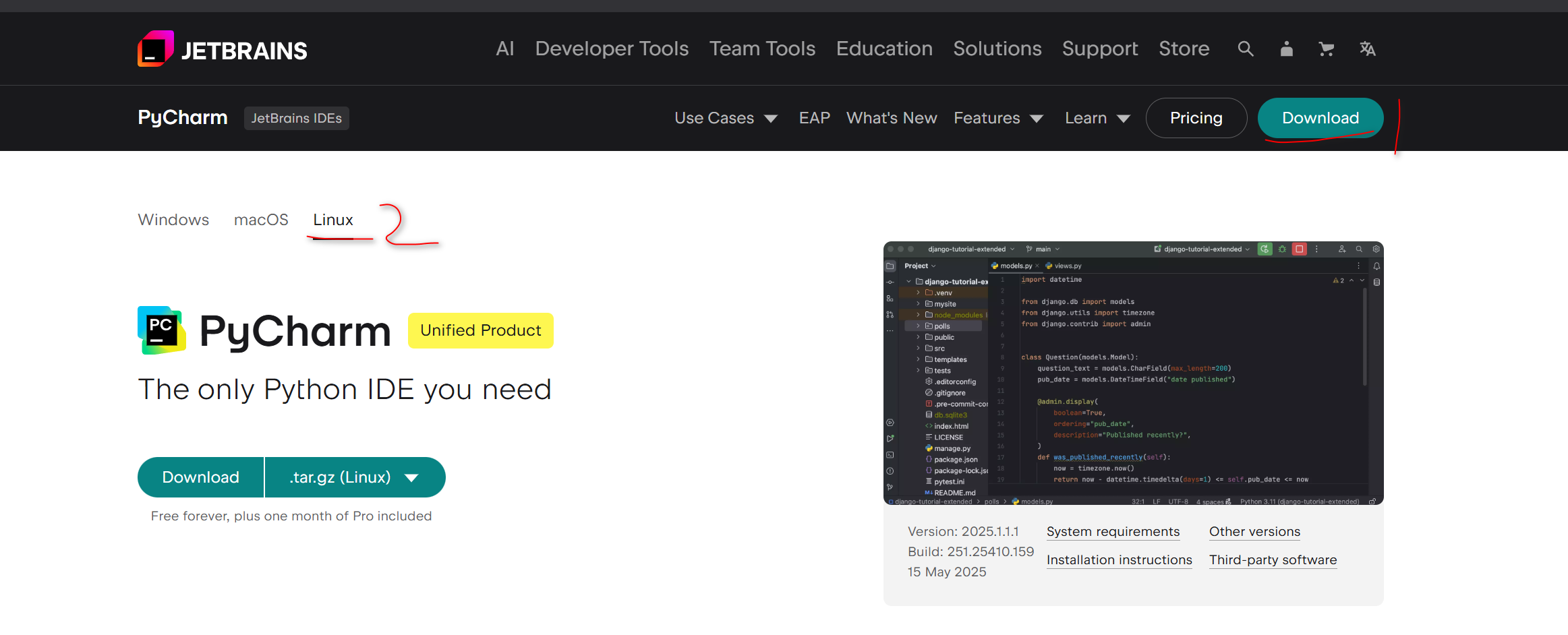Viewport: 1568px width, 635px height.
Task: Open the language selector icon
Action: click(1367, 49)
